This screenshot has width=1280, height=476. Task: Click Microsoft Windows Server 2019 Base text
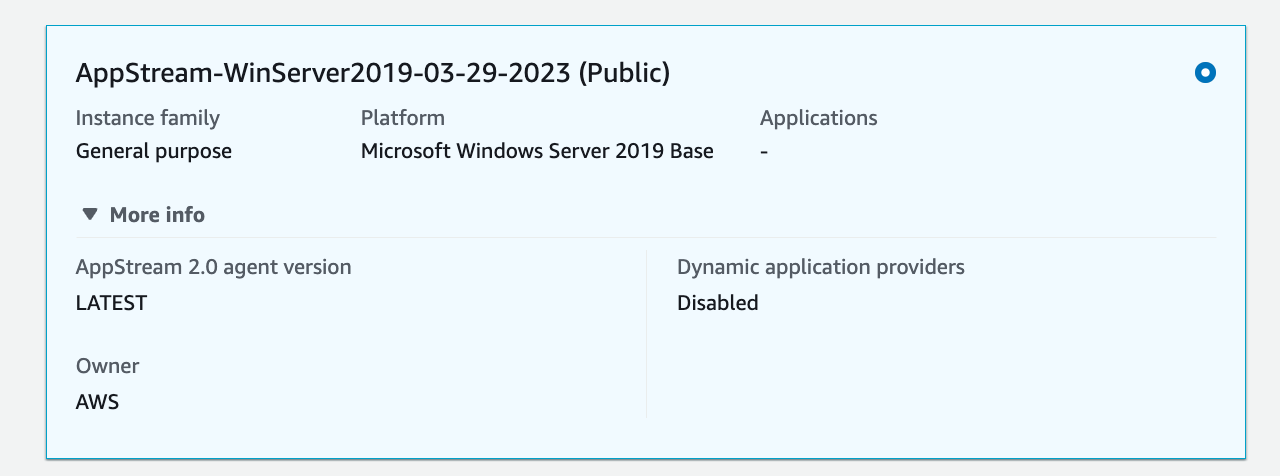[x=537, y=151]
